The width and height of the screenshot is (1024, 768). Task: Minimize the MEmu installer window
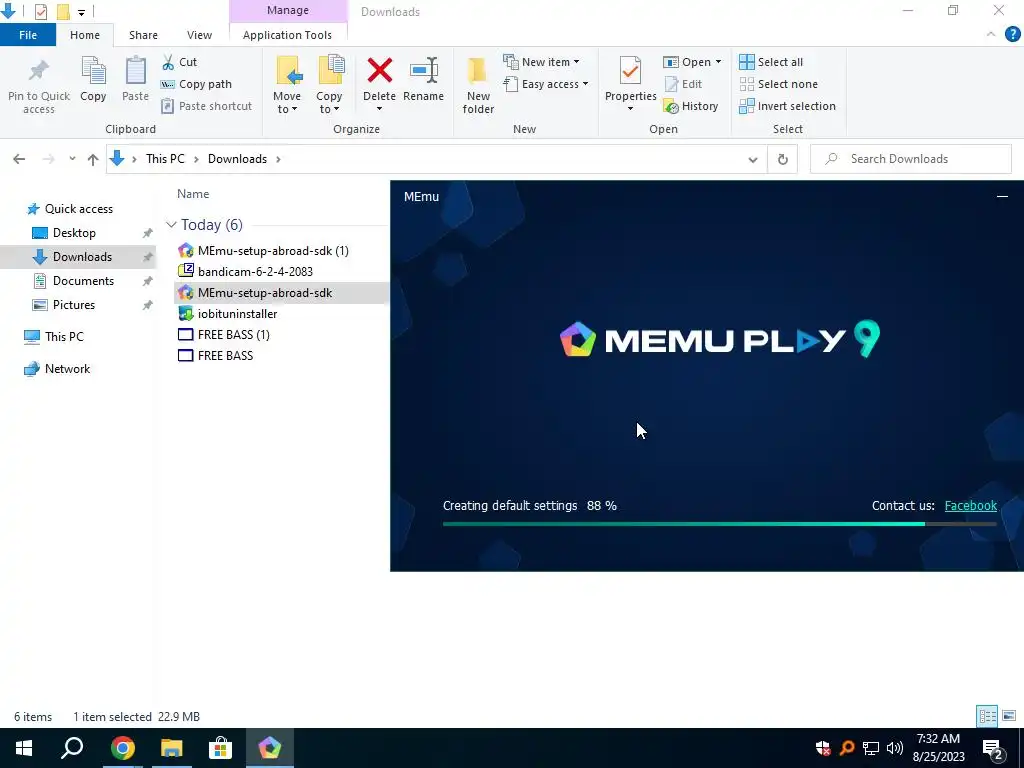tap(1002, 197)
